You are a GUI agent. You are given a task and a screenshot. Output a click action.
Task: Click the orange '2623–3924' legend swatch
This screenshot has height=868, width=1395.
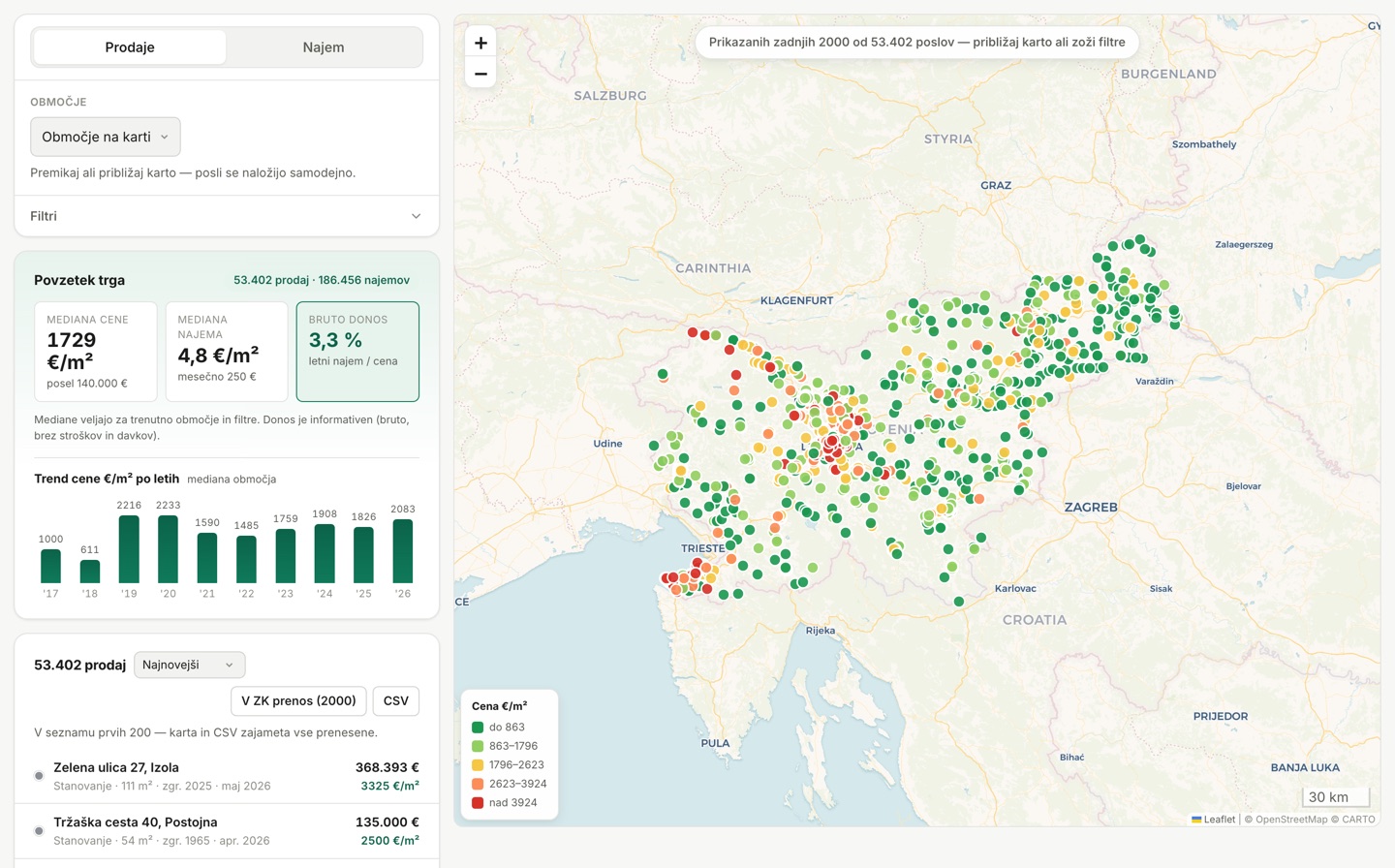[x=478, y=784]
